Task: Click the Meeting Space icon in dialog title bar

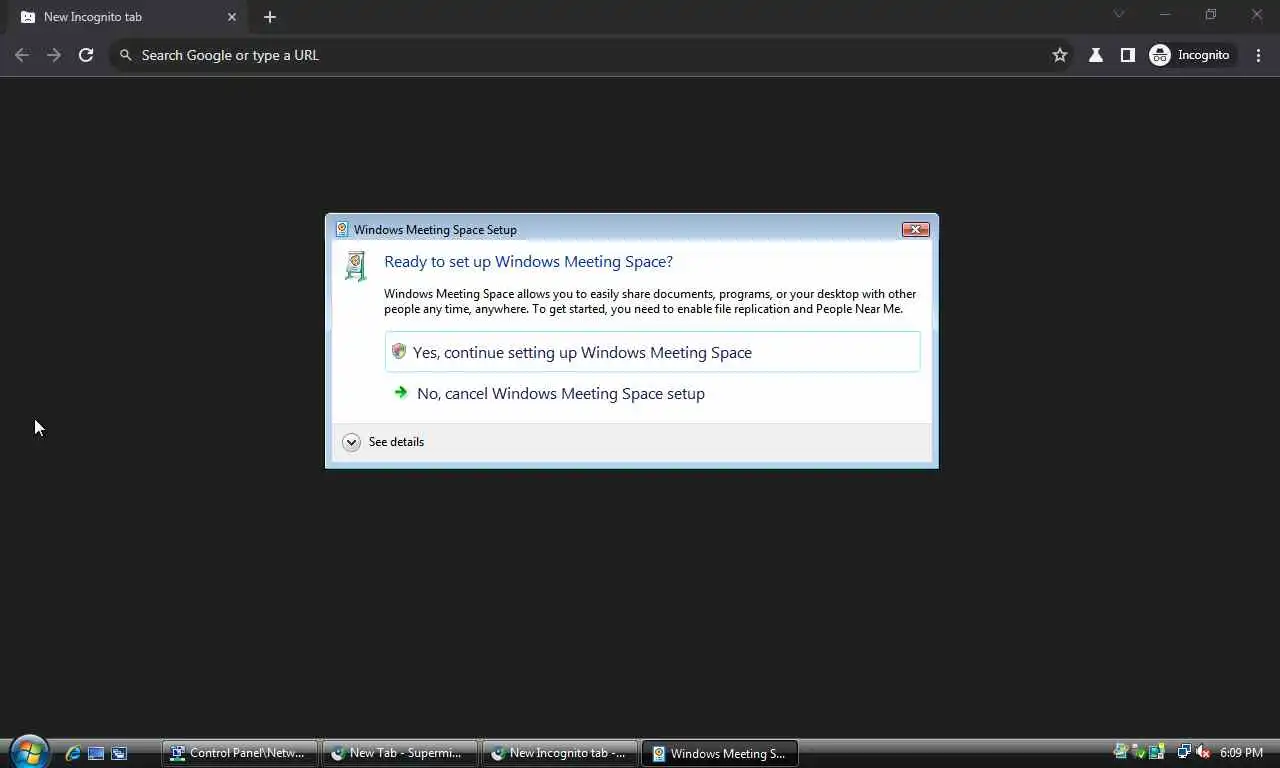Action: pyautogui.click(x=342, y=229)
